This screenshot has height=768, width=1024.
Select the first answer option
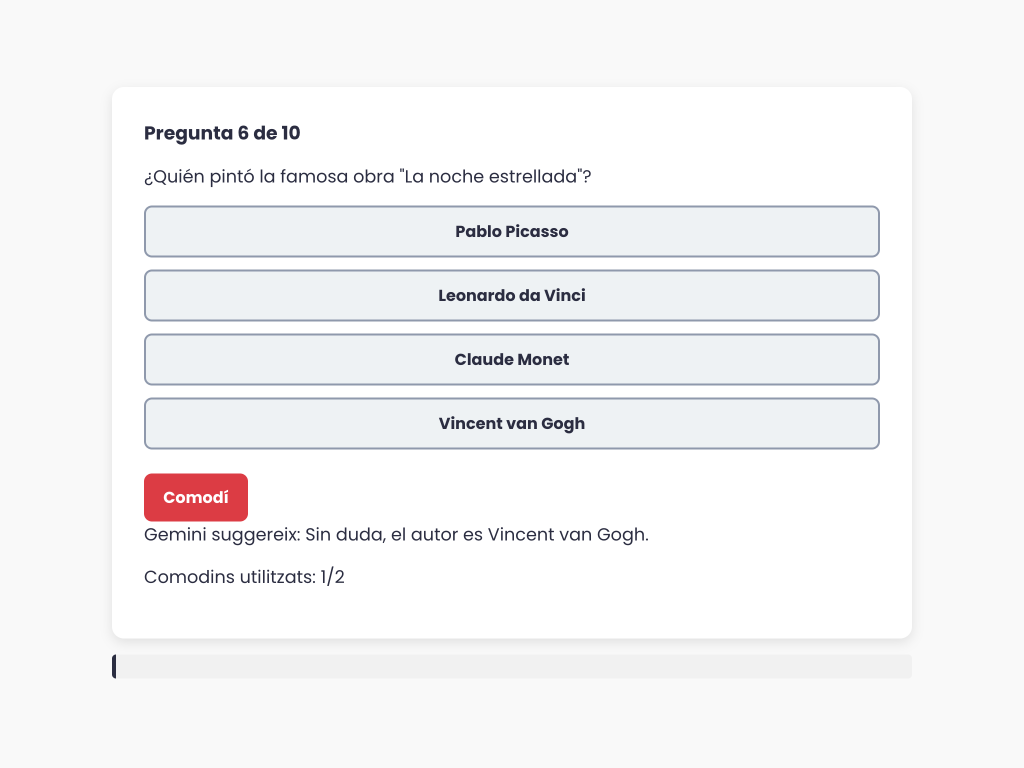[512, 232]
